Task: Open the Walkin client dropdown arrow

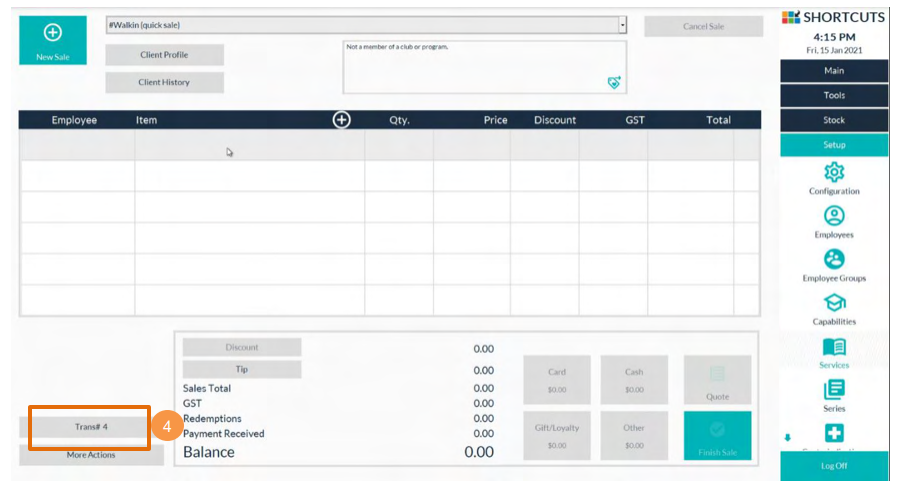Action: click(x=622, y=25)
